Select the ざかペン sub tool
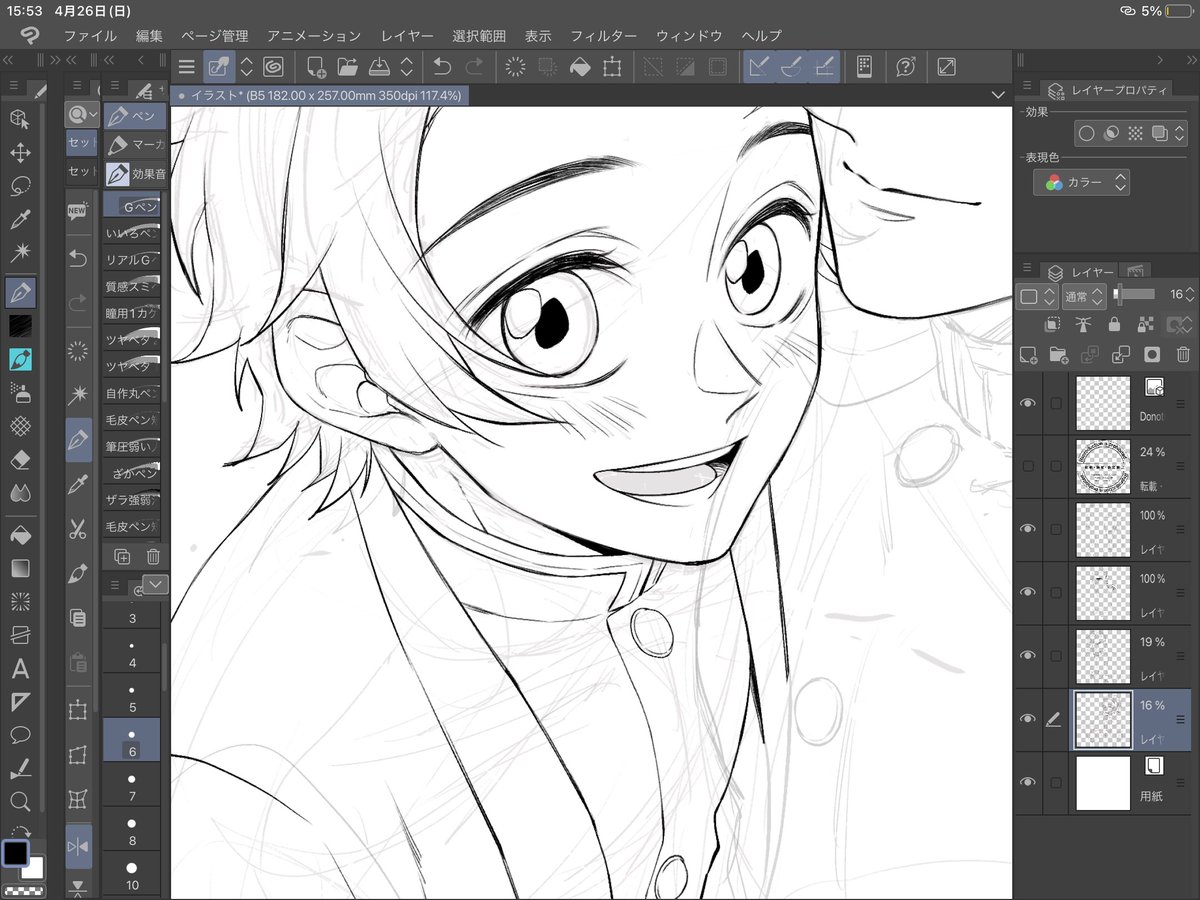The height and width of the screenshot is (900, 1200). [x=132, y=472]
